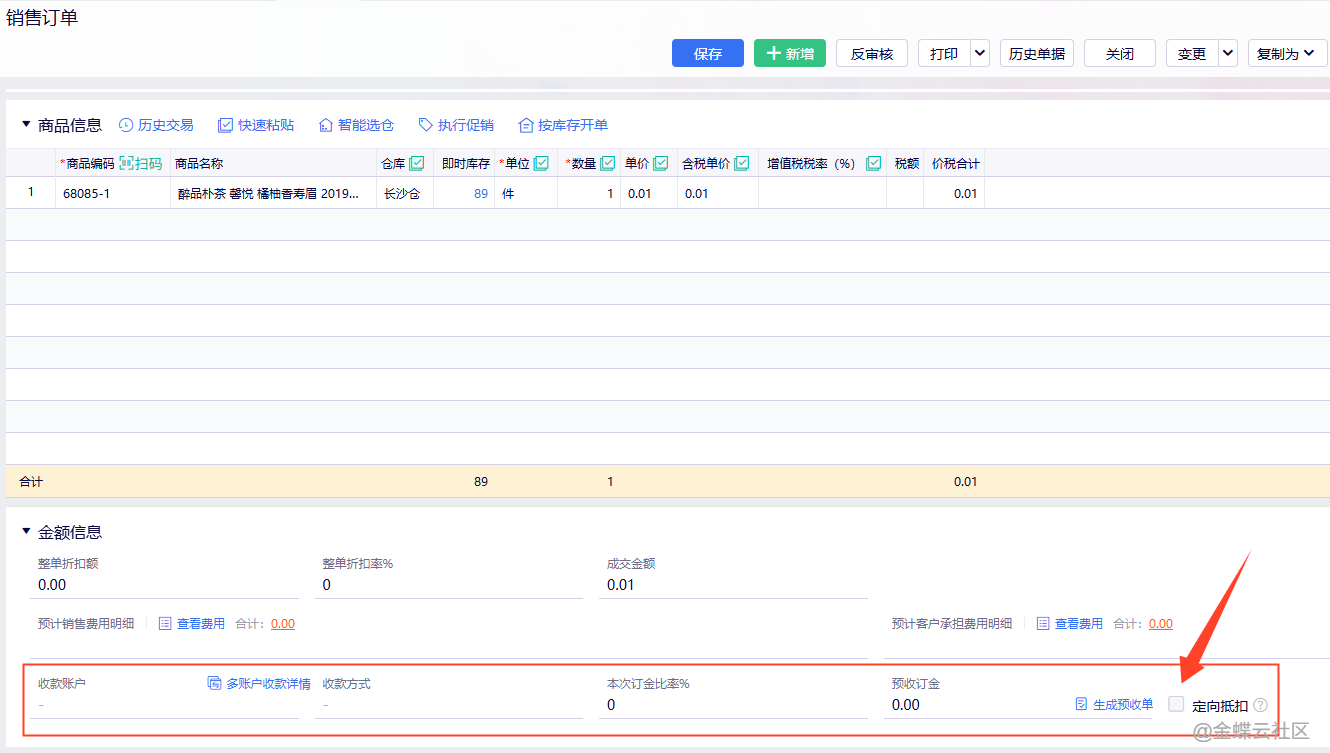1330x753 pixels.
Task: Click the 关闭 button
Action: 1120,54
